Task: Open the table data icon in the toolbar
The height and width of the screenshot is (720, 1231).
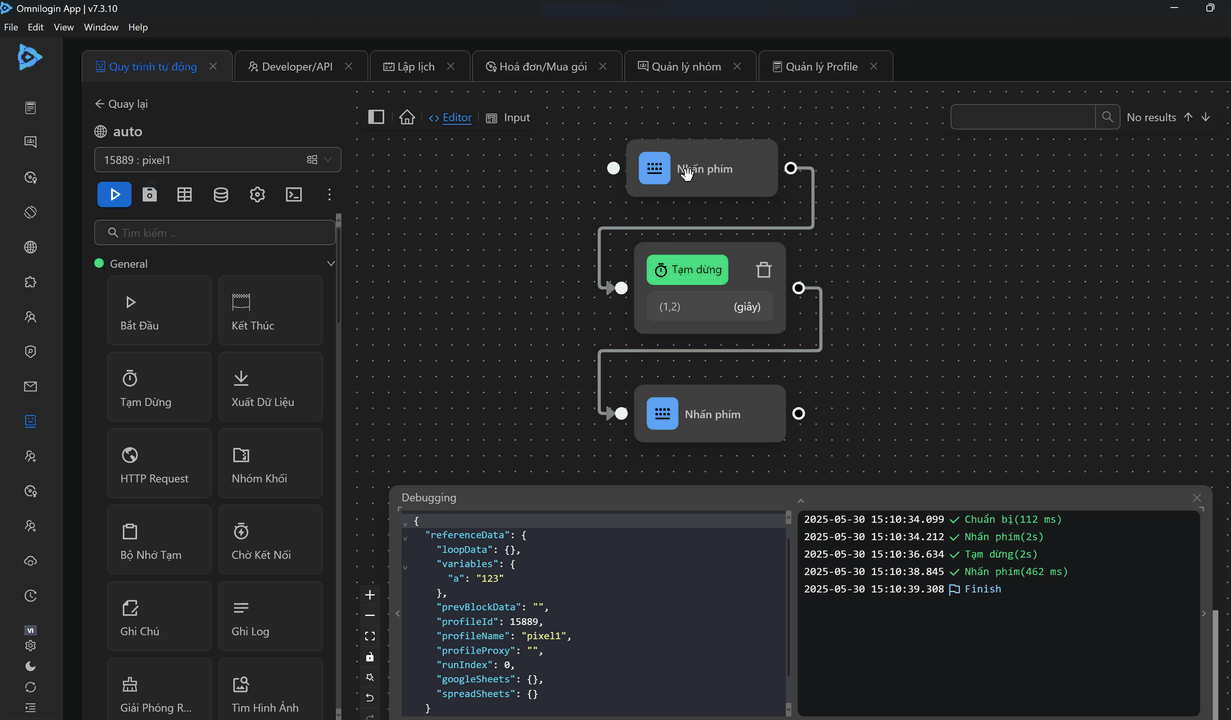Action: click(x=185, y=195)
